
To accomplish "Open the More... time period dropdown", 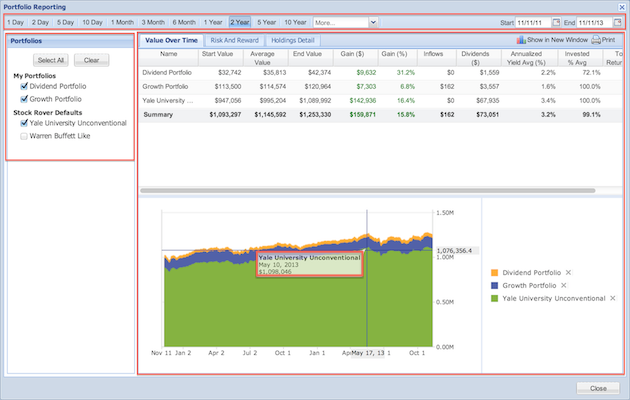I will point(373,21).
